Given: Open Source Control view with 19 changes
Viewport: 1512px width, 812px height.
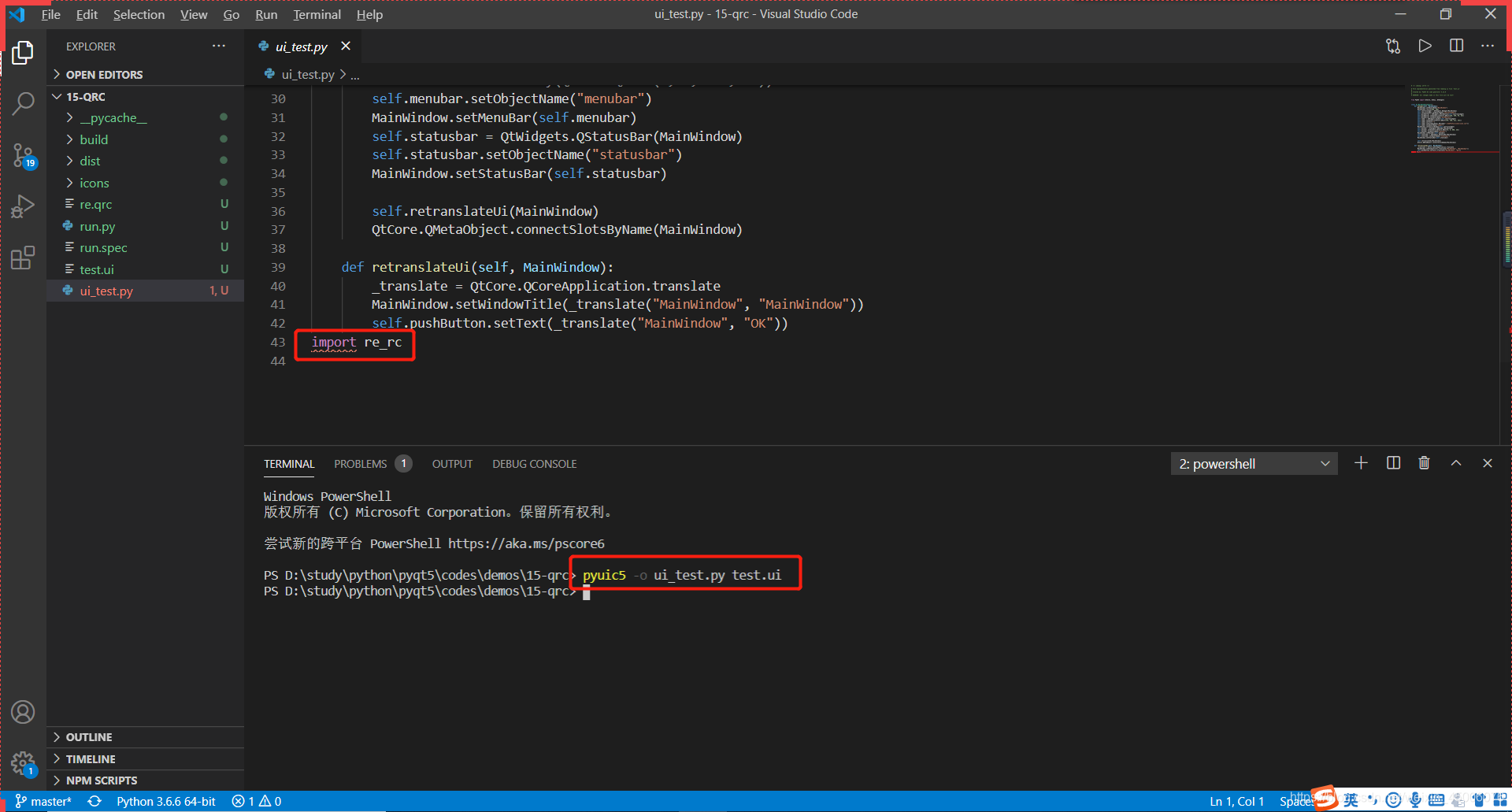Looking at the screenshot, I should (23, 155).
